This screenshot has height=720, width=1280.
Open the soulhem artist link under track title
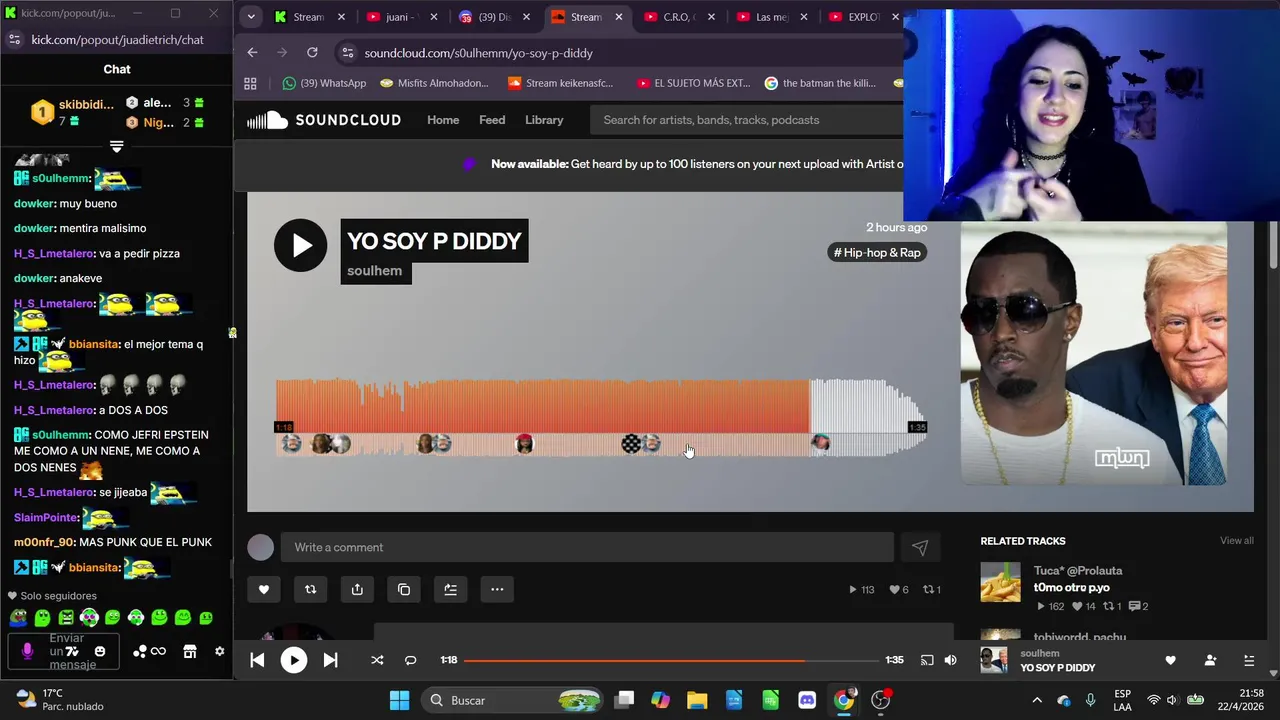click(x=375, y=271)
